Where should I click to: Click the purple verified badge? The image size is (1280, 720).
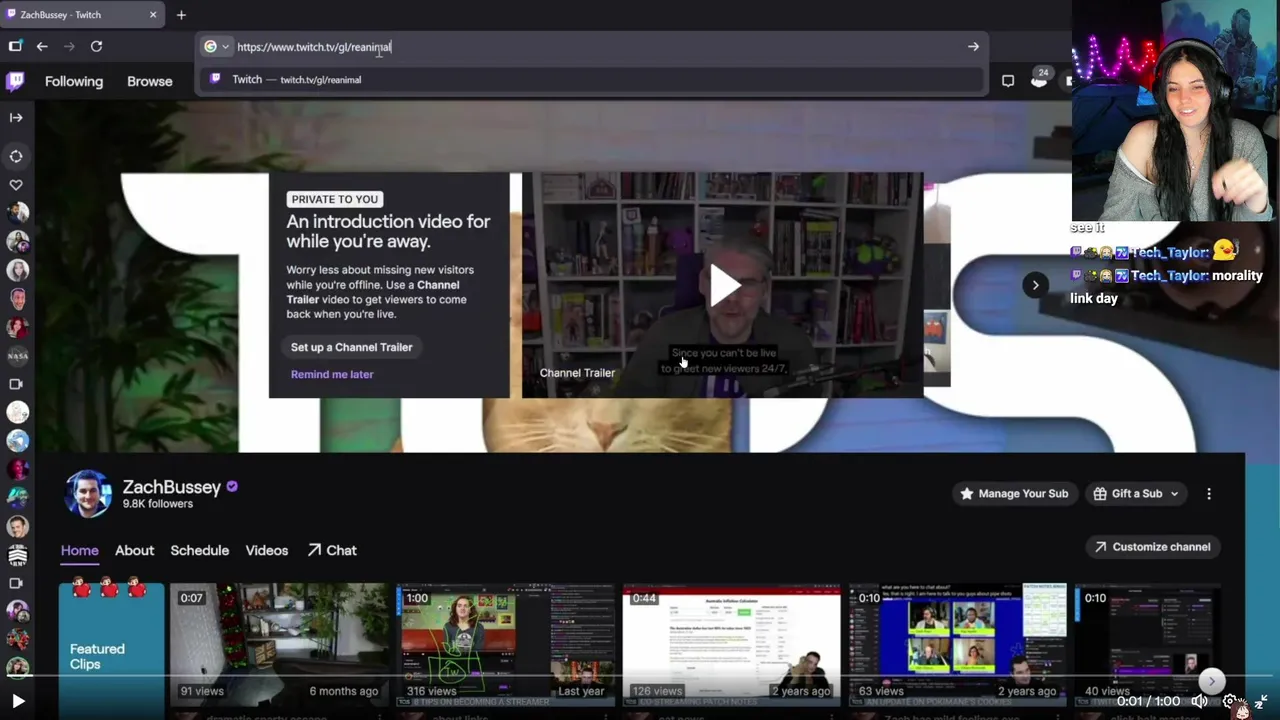[232, 486]
